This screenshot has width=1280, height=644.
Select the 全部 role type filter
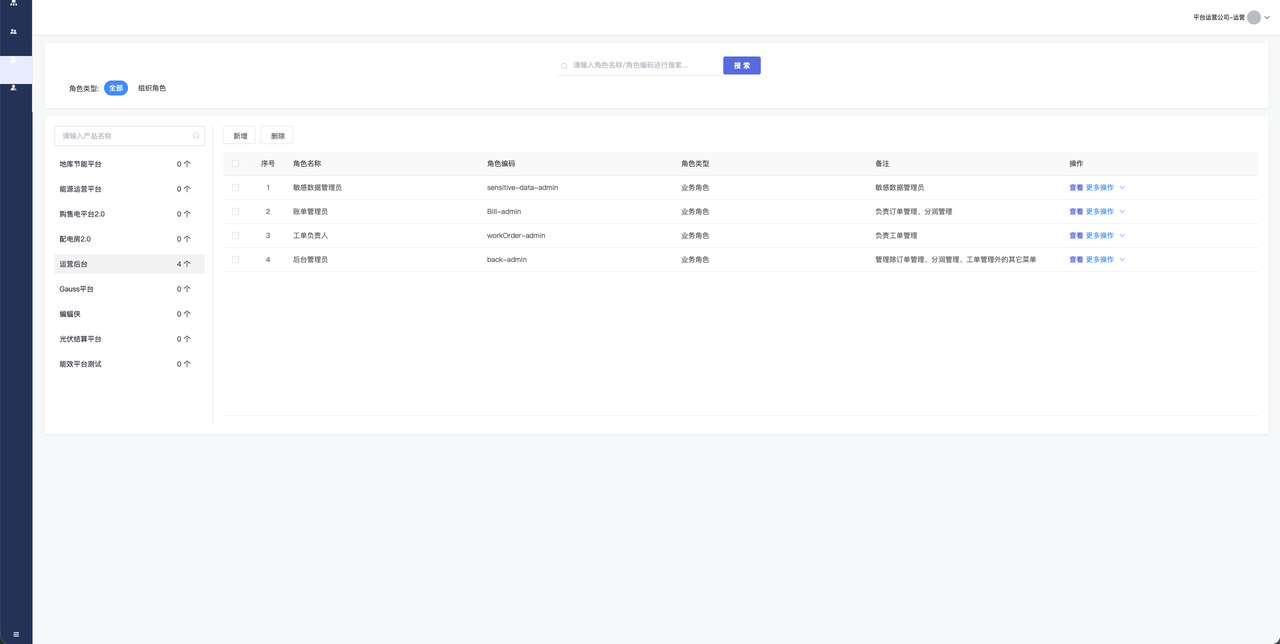(x=116, y=88)
